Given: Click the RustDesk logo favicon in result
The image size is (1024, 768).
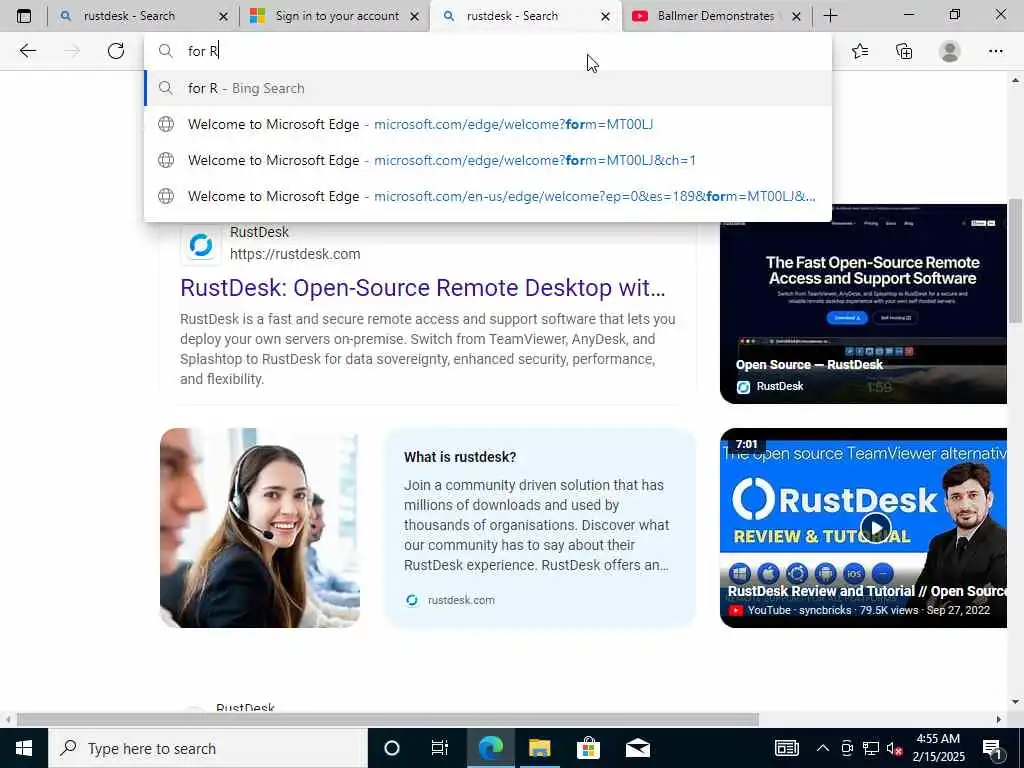Looking at the screenshot, I should [201, 245].
